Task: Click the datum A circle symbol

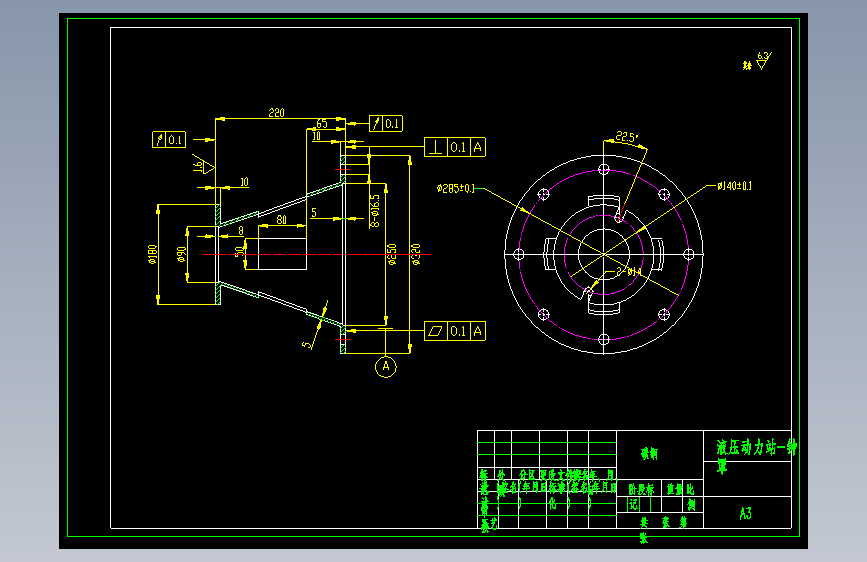Action: coord(386,367)
